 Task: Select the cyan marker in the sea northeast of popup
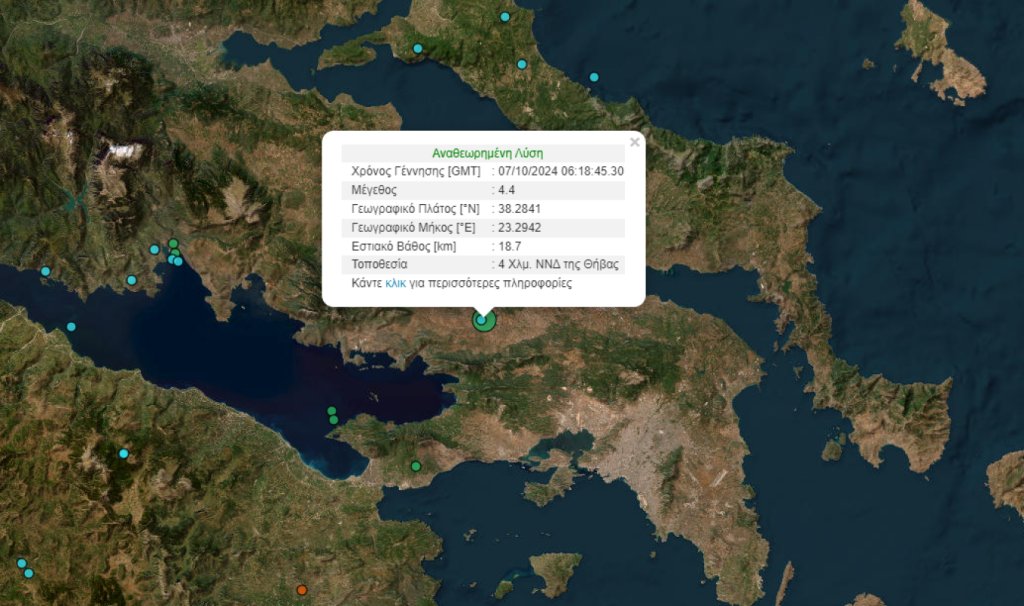click(x=594, y=77)
